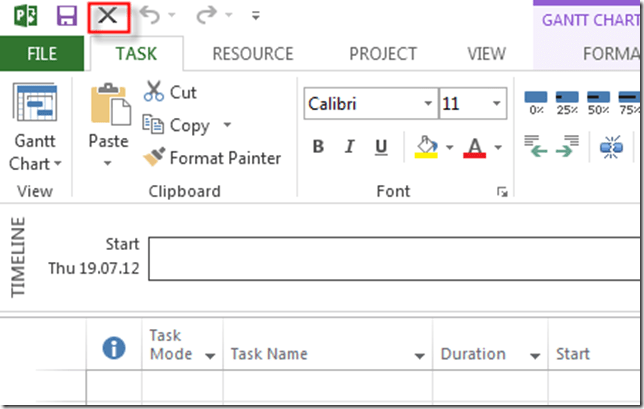Click the Cut scissors icon
The width and height of the screenshot is (644, 409).
154,92
